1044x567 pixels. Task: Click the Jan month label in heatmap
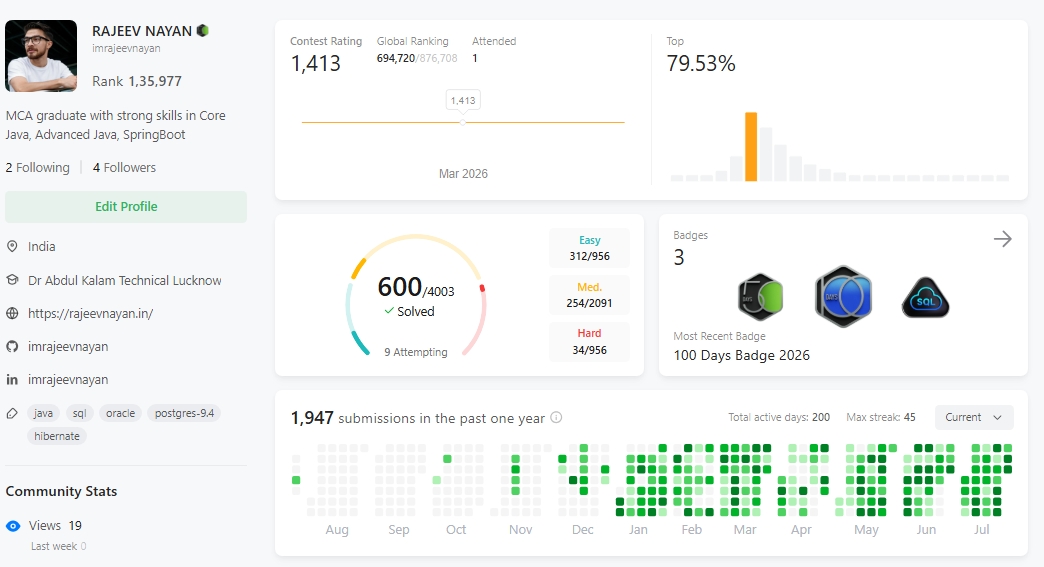[638, 530]
